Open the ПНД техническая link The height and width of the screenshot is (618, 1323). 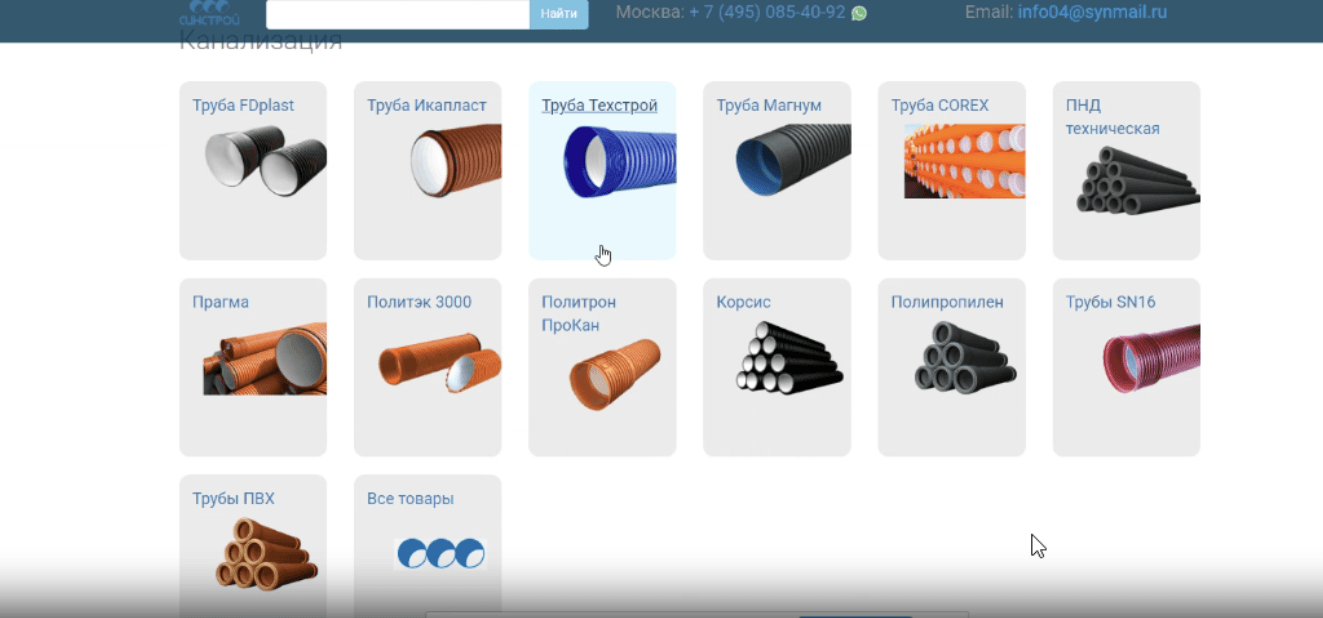pos(1113,117)
